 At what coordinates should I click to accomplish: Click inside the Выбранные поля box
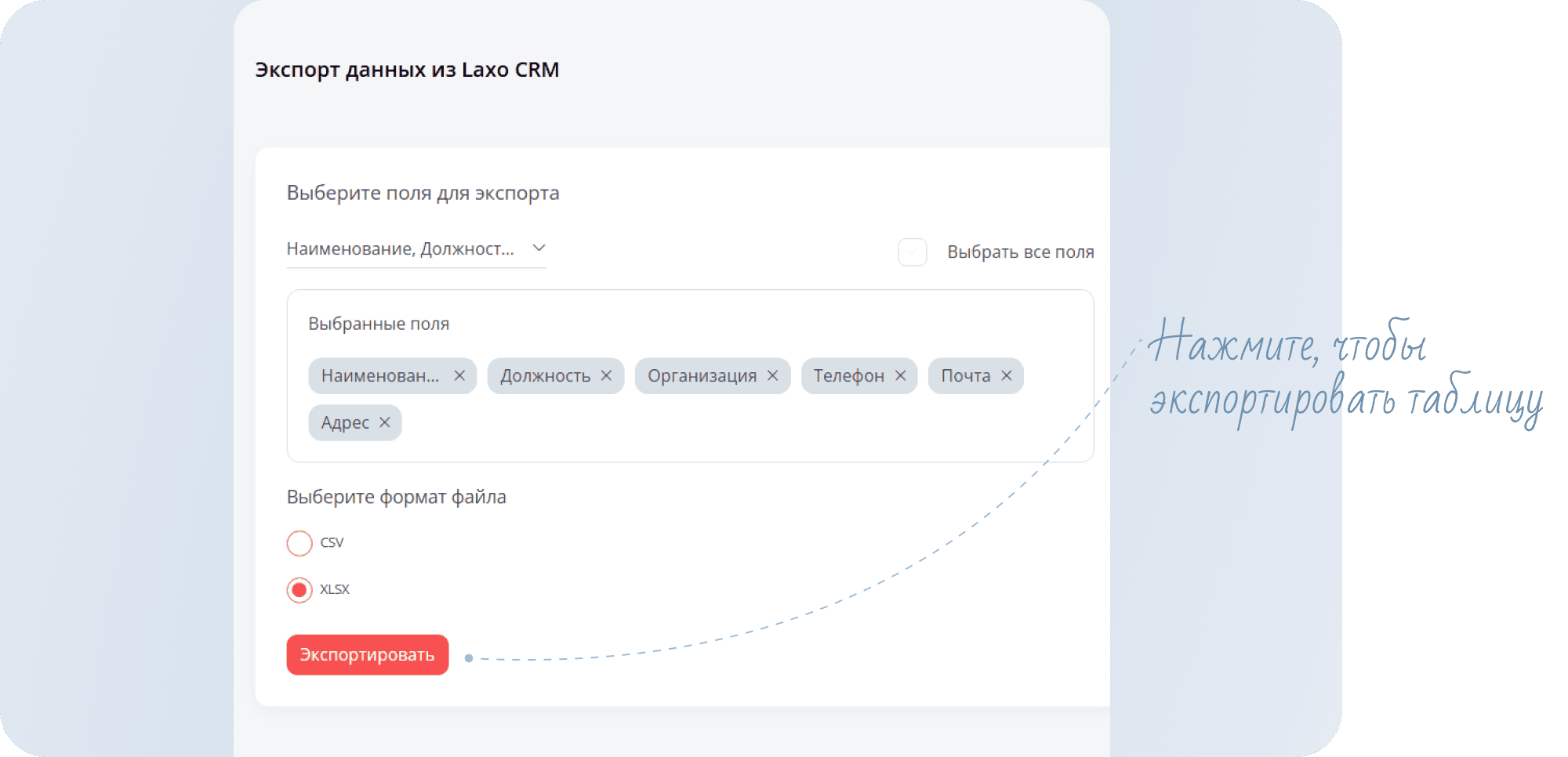690,376
